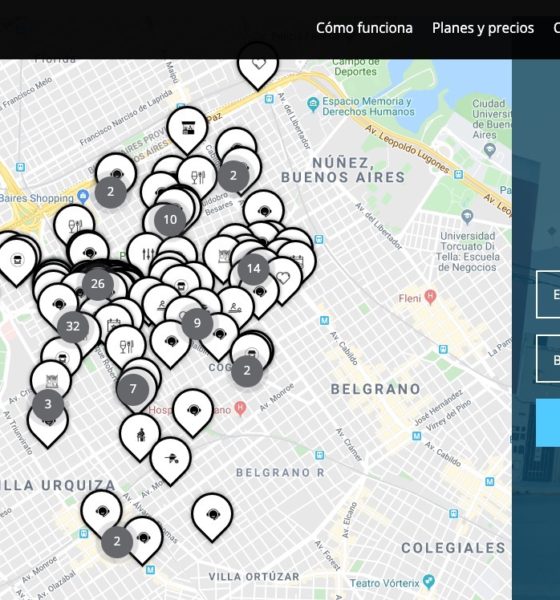Click the Fleni hospital map marker
This screenshot has height=600, width=560.
pyautogui.click(x=431, y=297)
